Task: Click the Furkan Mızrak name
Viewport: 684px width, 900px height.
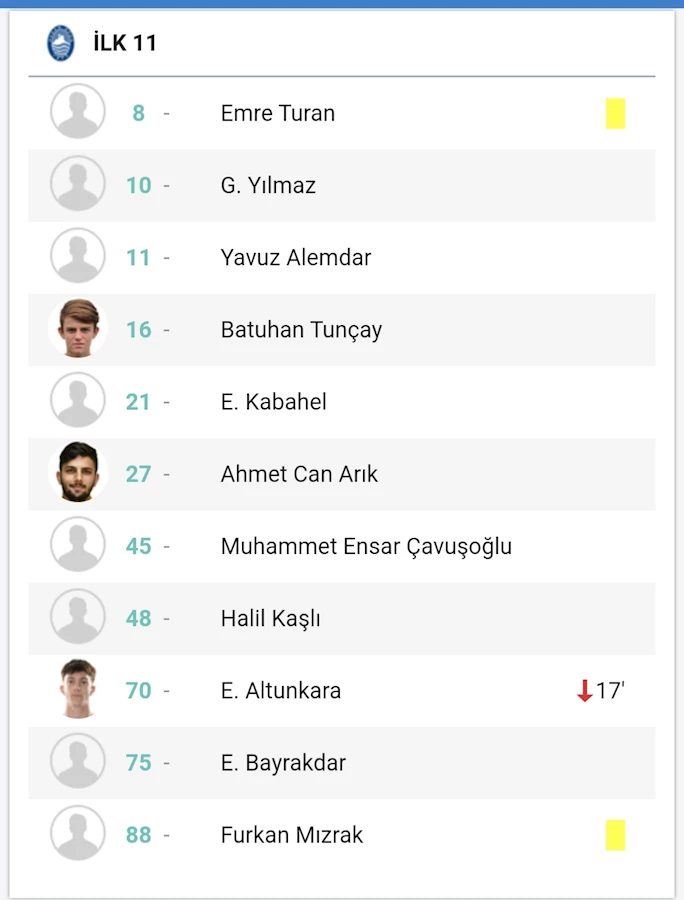Action: coord(292,835)
